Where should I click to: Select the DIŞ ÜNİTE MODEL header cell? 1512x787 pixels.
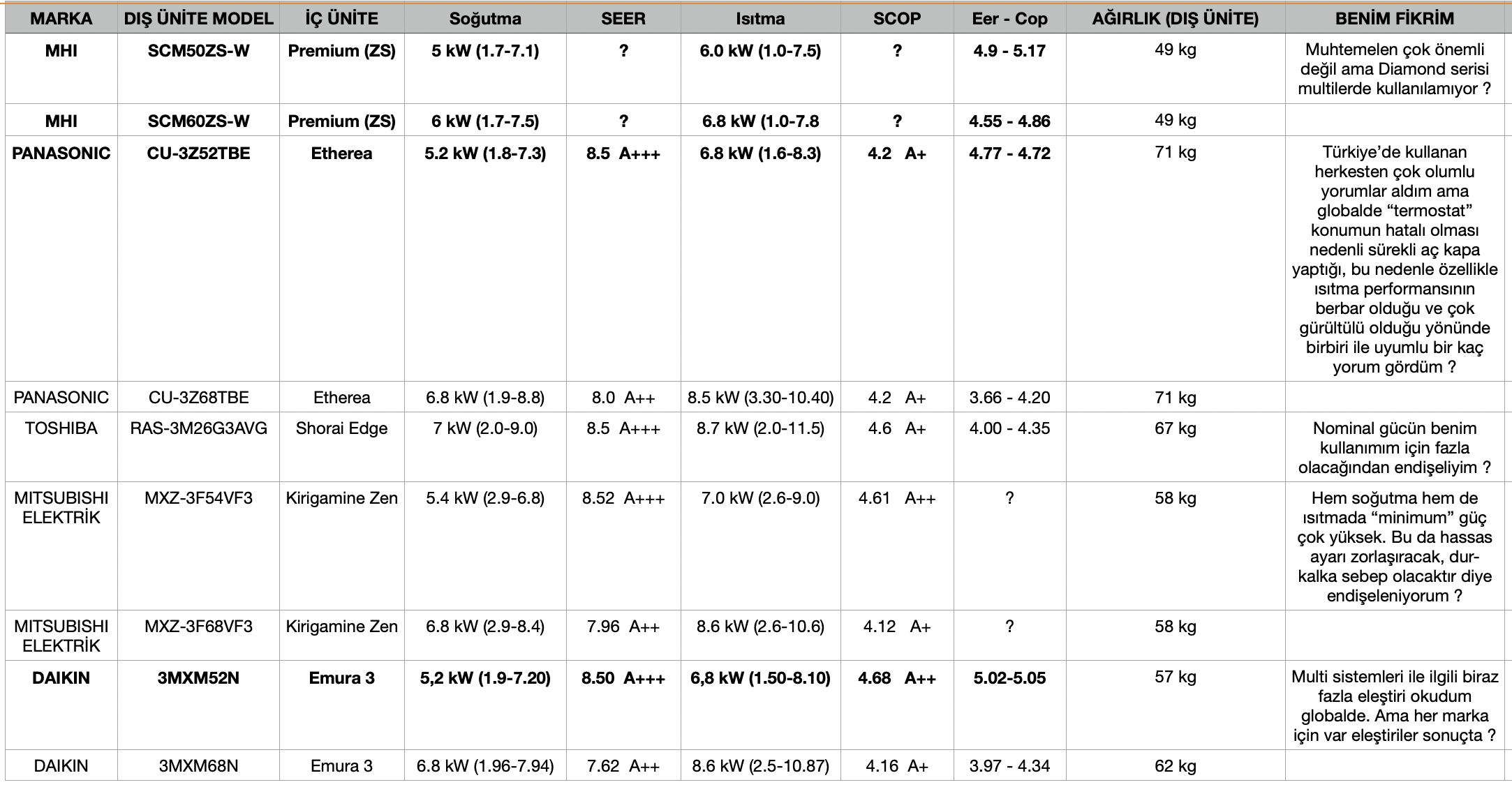[x=198, y=19]
